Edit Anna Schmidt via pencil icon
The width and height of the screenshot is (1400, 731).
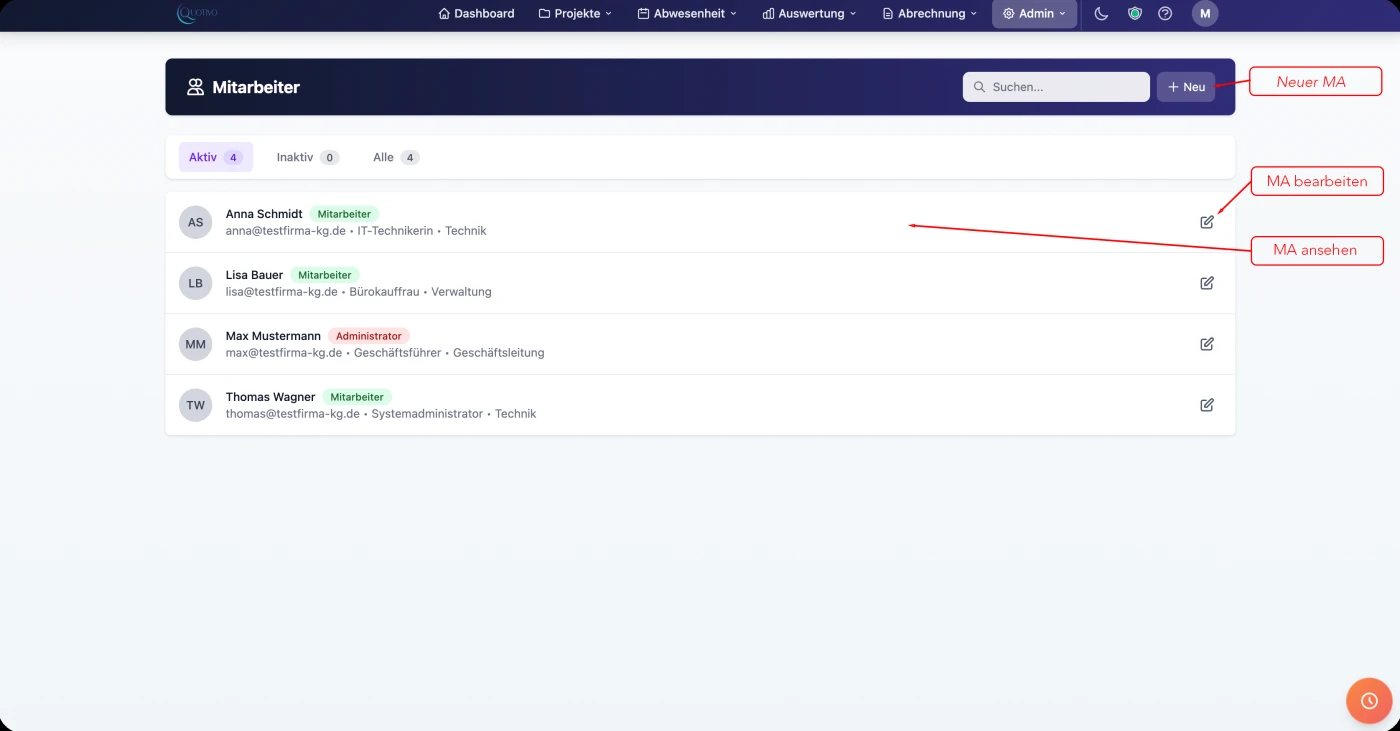[1207, 222]
